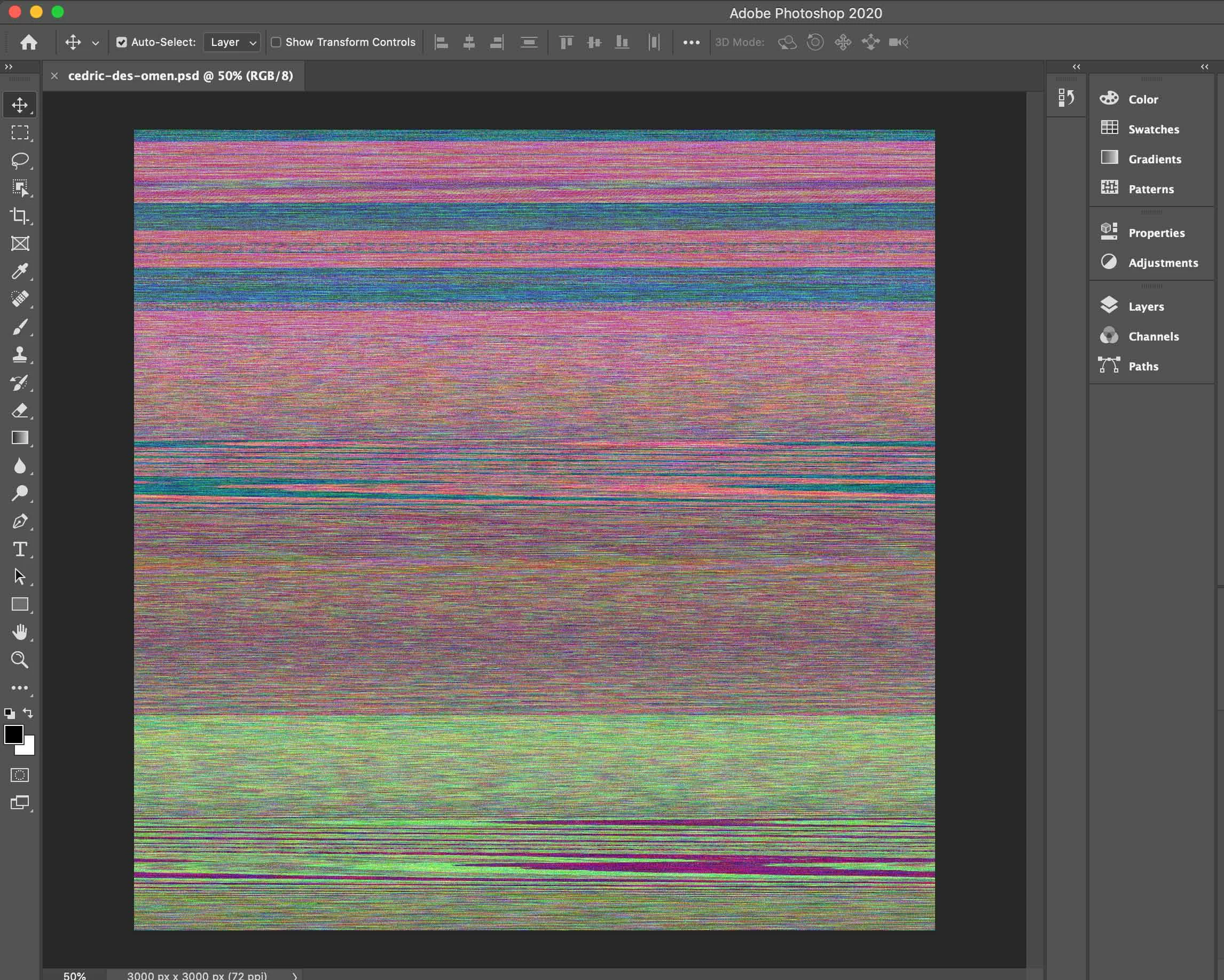Enable Show Transform Controls checkbox

pos(276,42)
